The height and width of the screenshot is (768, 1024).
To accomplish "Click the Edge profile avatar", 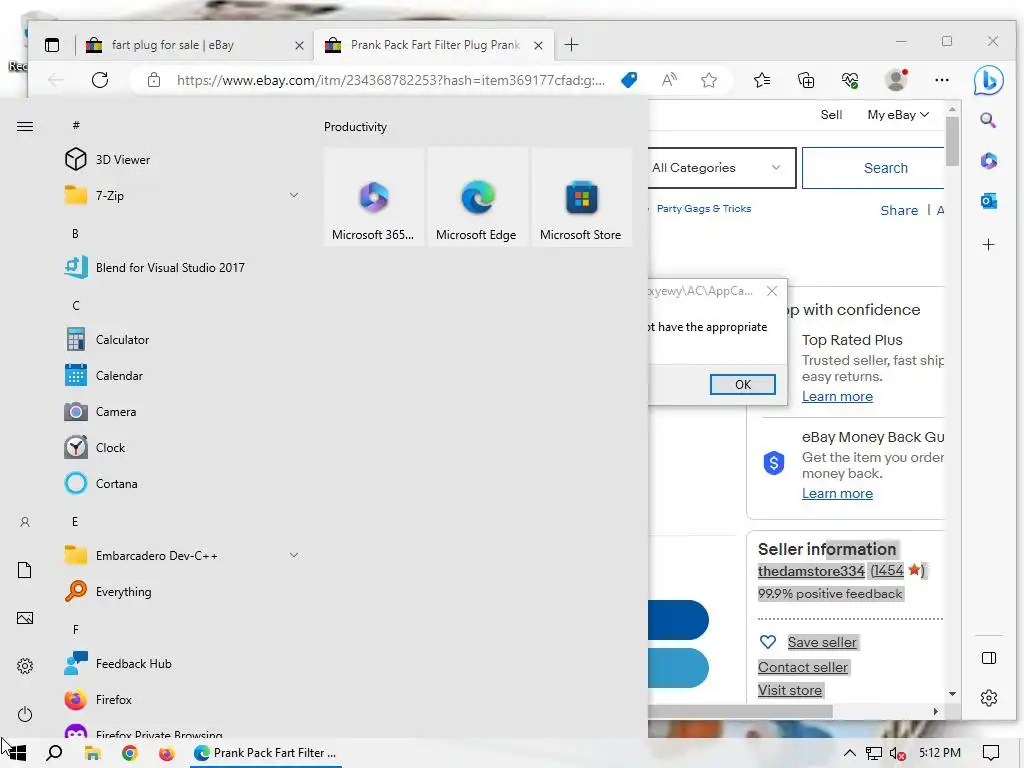I will tap(896, 80).
